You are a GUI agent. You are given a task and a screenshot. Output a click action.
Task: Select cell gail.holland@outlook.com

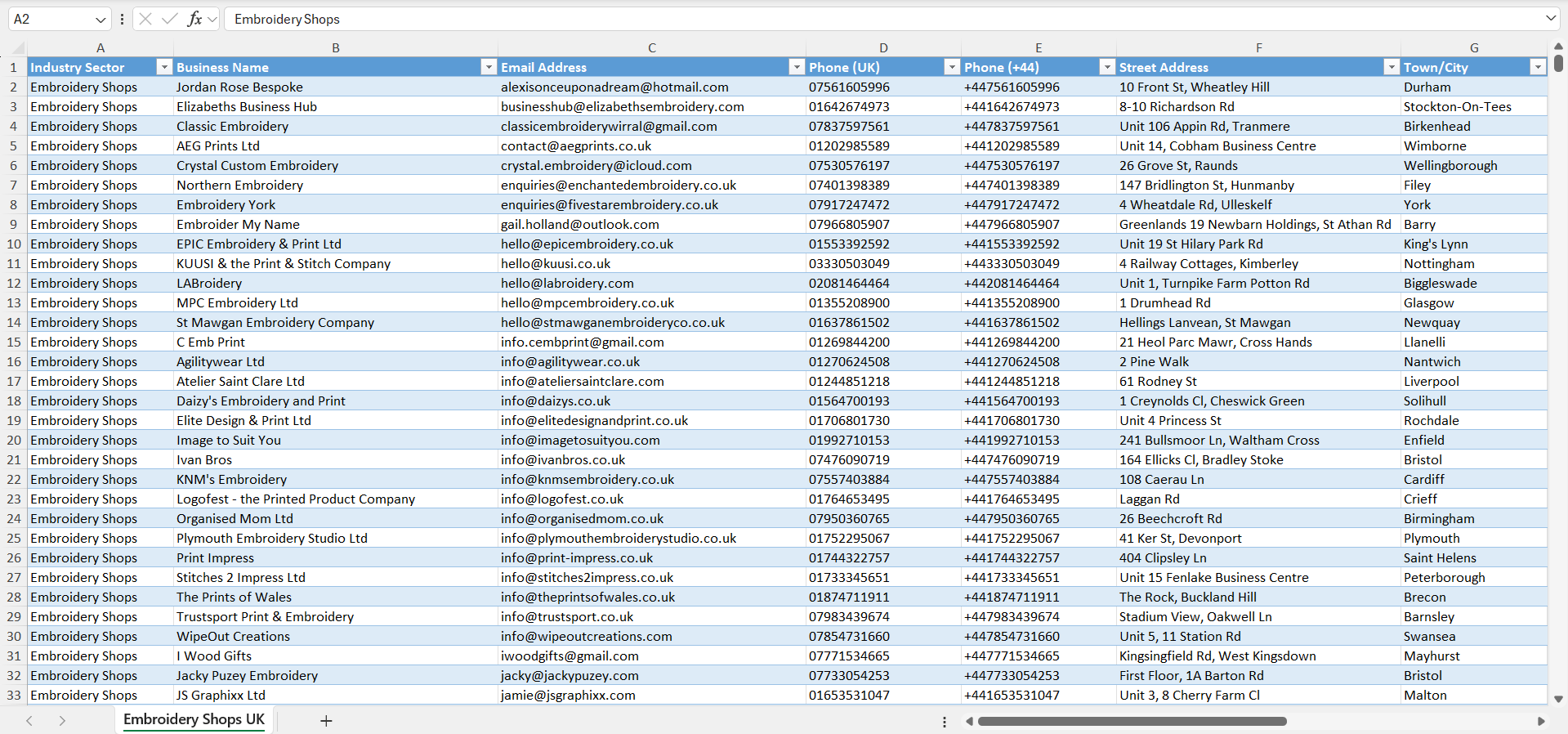(x=652, y=224)
